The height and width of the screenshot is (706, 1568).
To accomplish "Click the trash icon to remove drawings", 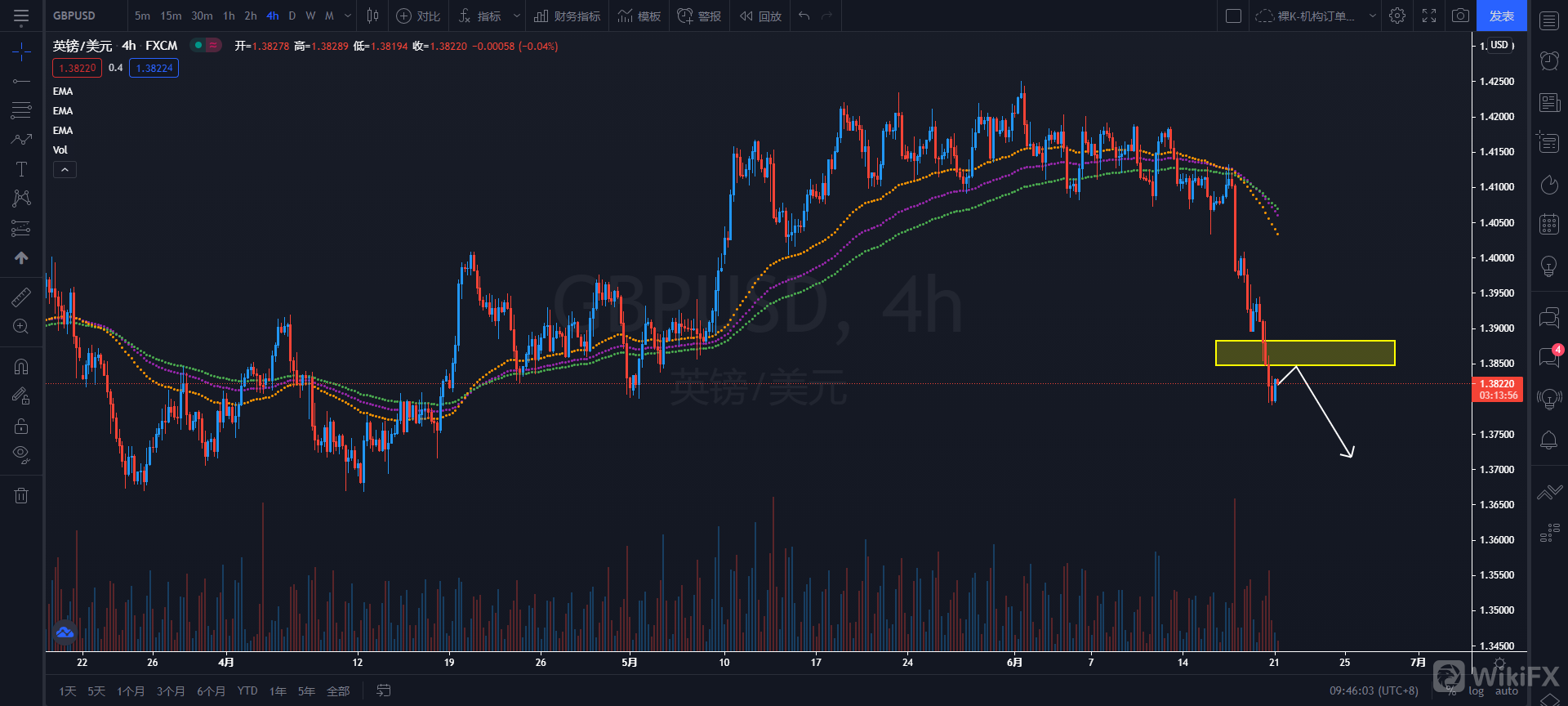I will (21, 495).
